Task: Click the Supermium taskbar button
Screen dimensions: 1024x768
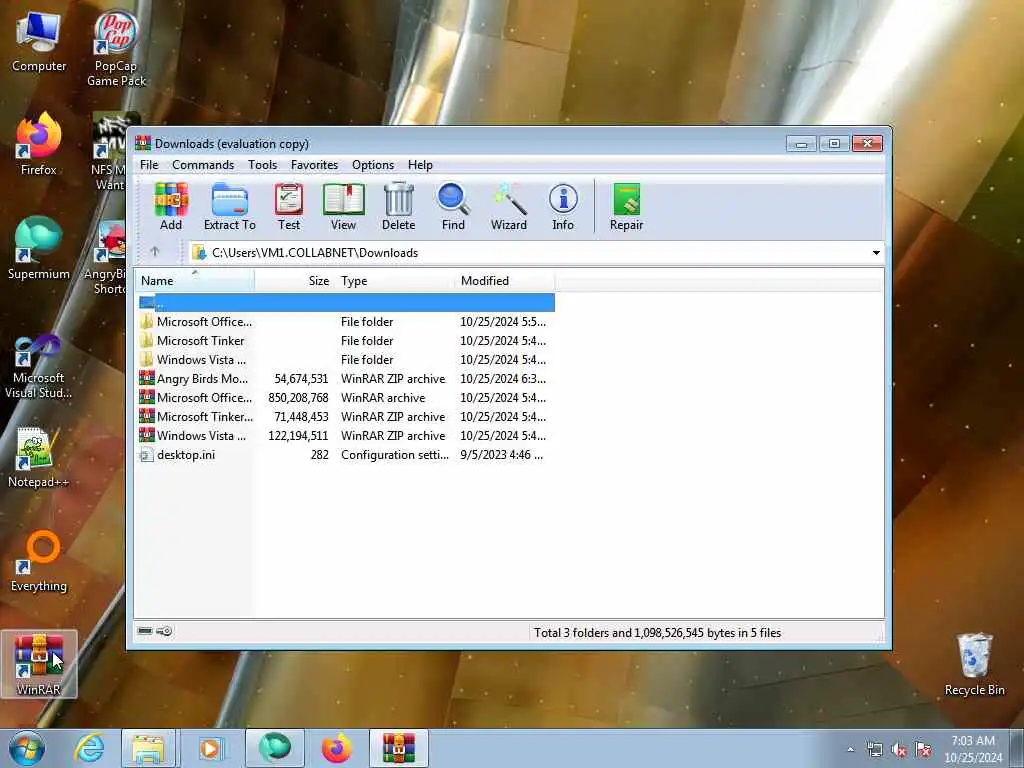Action: [274, 748]
